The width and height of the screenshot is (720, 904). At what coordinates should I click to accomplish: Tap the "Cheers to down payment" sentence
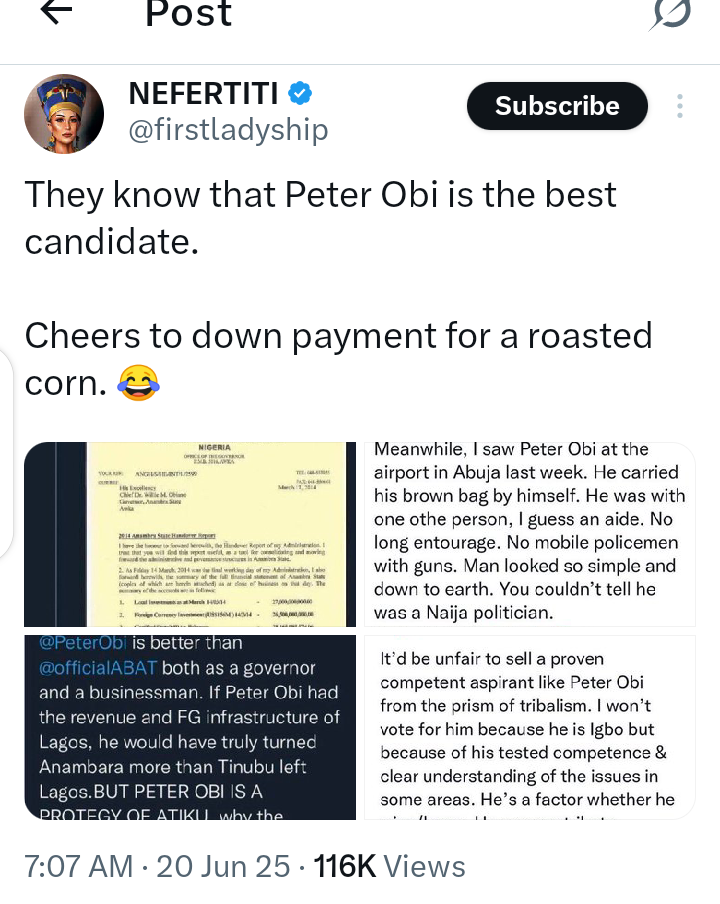pos(338,337)
